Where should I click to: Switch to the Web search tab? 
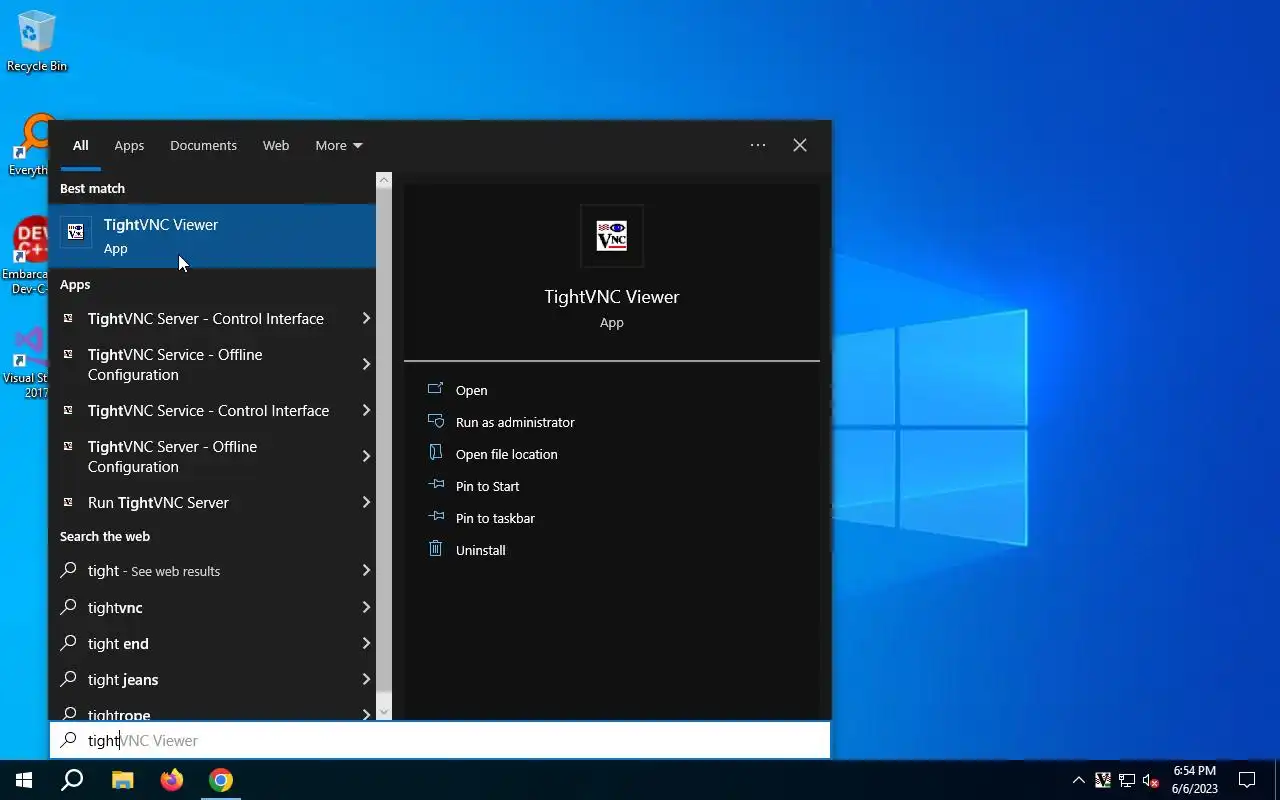(276, 145)
